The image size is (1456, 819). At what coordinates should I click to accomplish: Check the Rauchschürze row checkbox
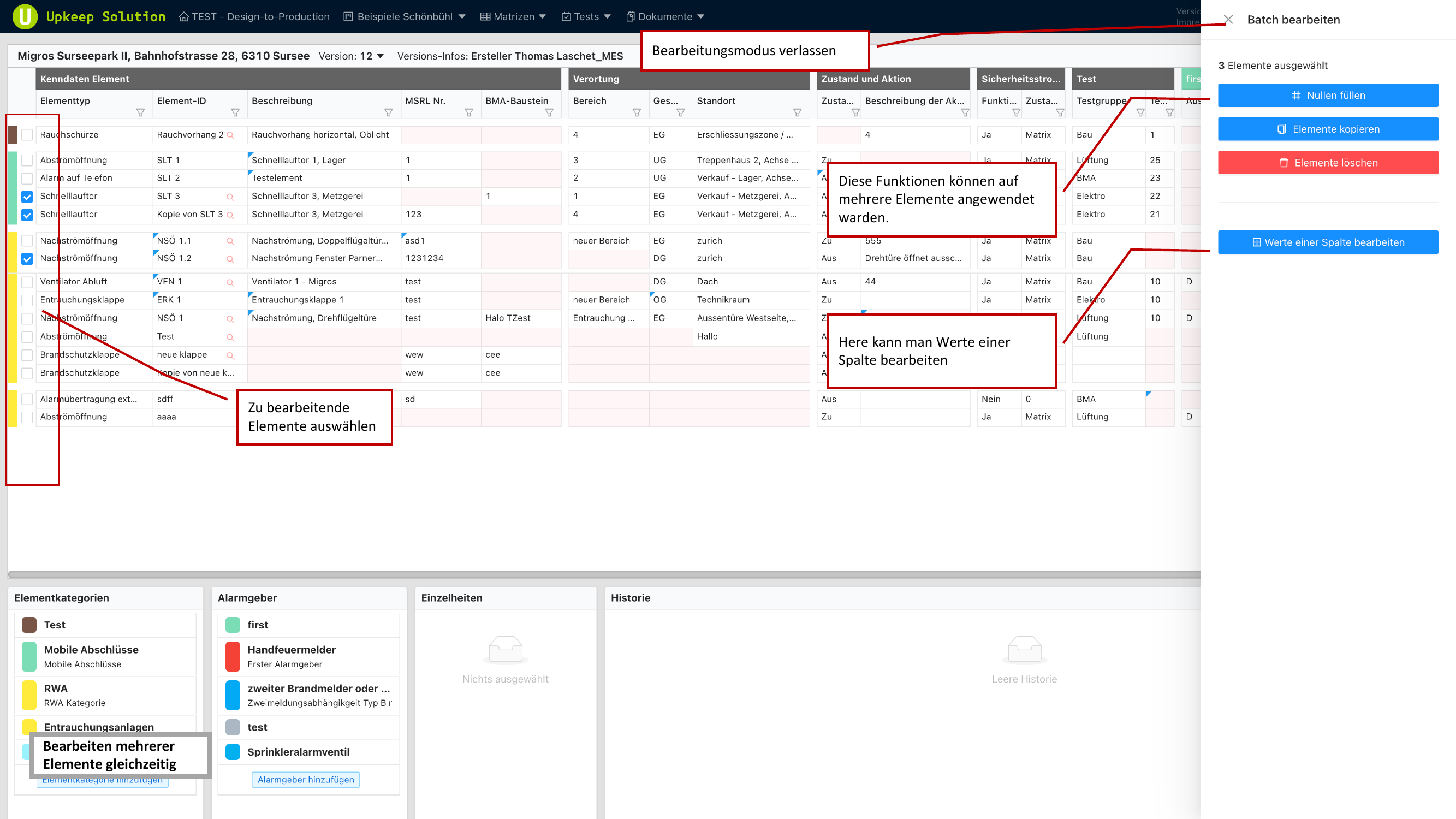pos(27,135)
